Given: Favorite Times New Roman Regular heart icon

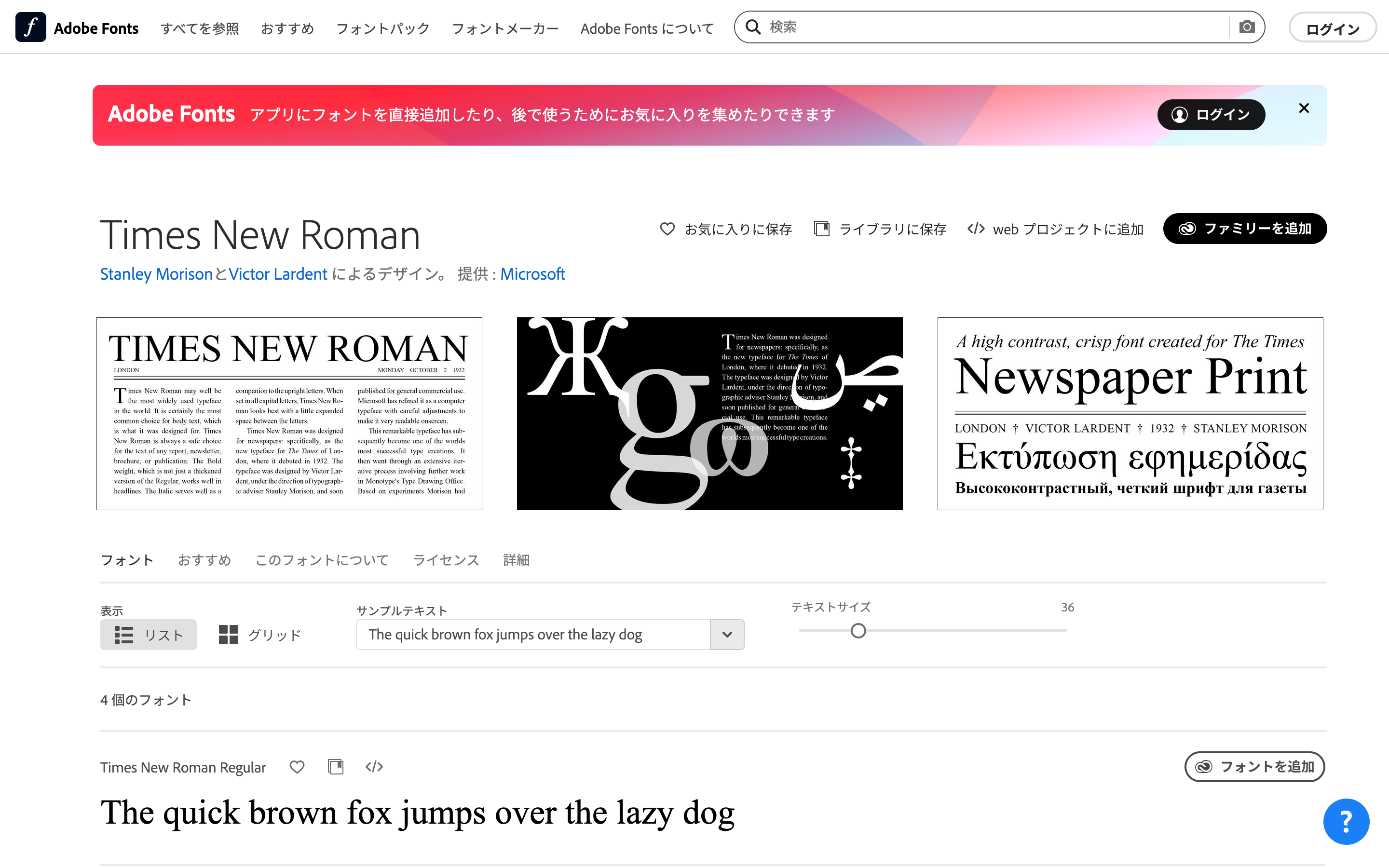Looking at the screenshot, I should pyautogui.click(x=297, y=767).
